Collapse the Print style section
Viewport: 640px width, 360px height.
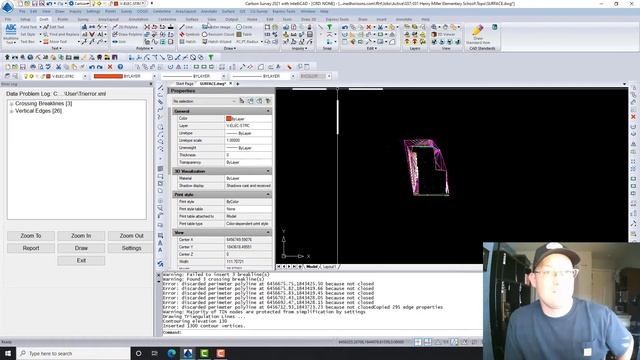coord(268,195)
